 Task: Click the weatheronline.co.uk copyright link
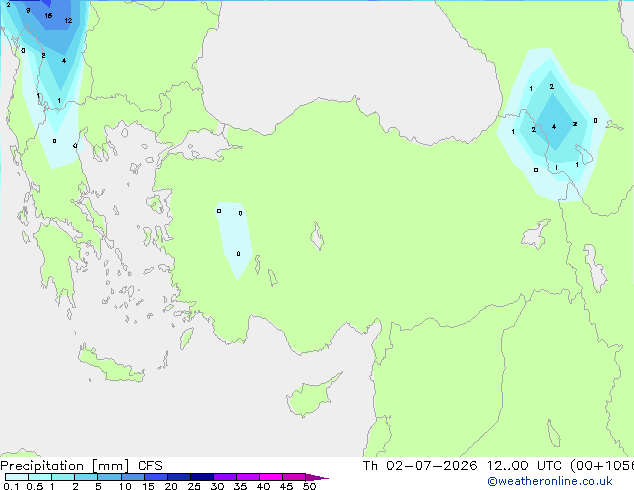pos(550,481)
